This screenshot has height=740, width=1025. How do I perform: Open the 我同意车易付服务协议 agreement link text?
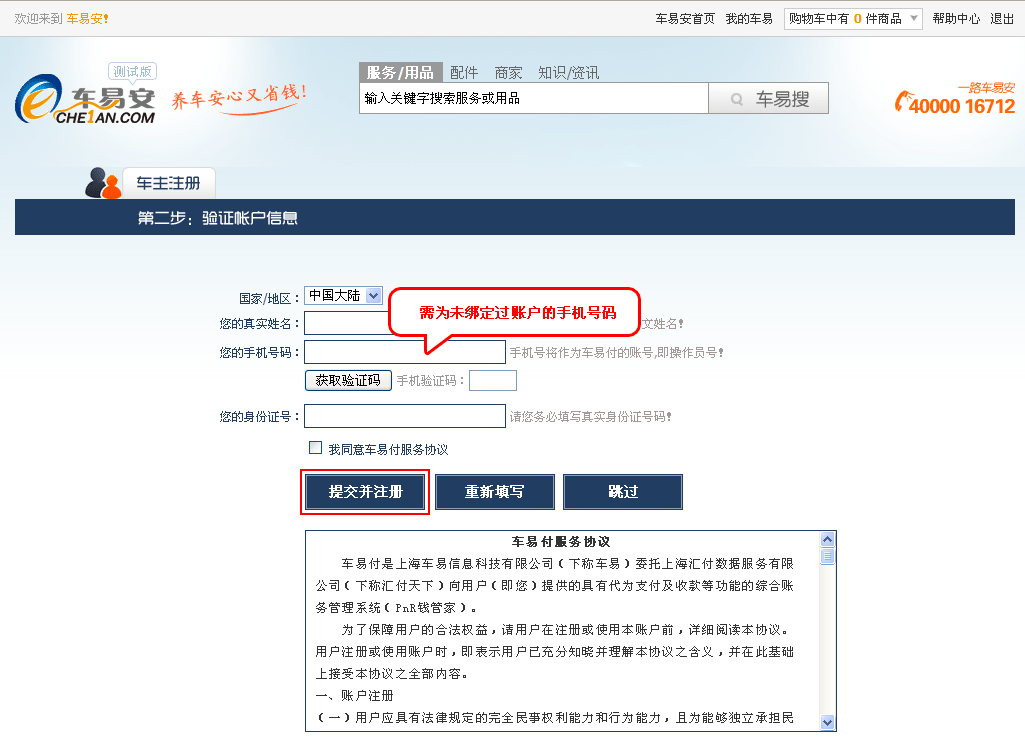coord(388,450)
